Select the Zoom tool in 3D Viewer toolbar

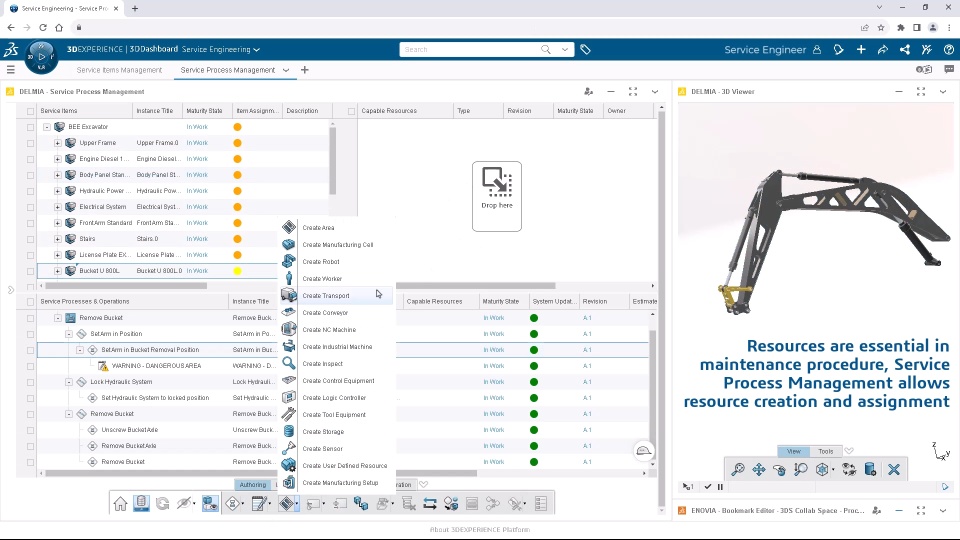coord(800,470)
